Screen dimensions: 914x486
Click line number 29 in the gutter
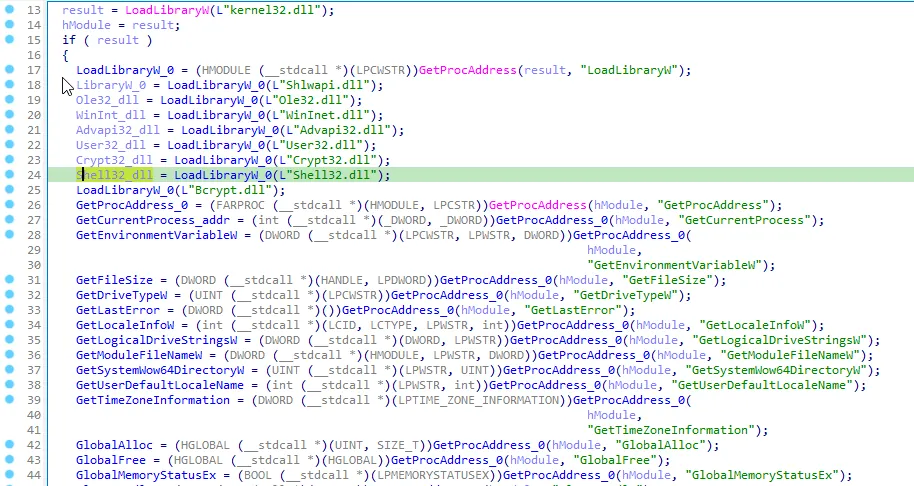tap(34, 250)
